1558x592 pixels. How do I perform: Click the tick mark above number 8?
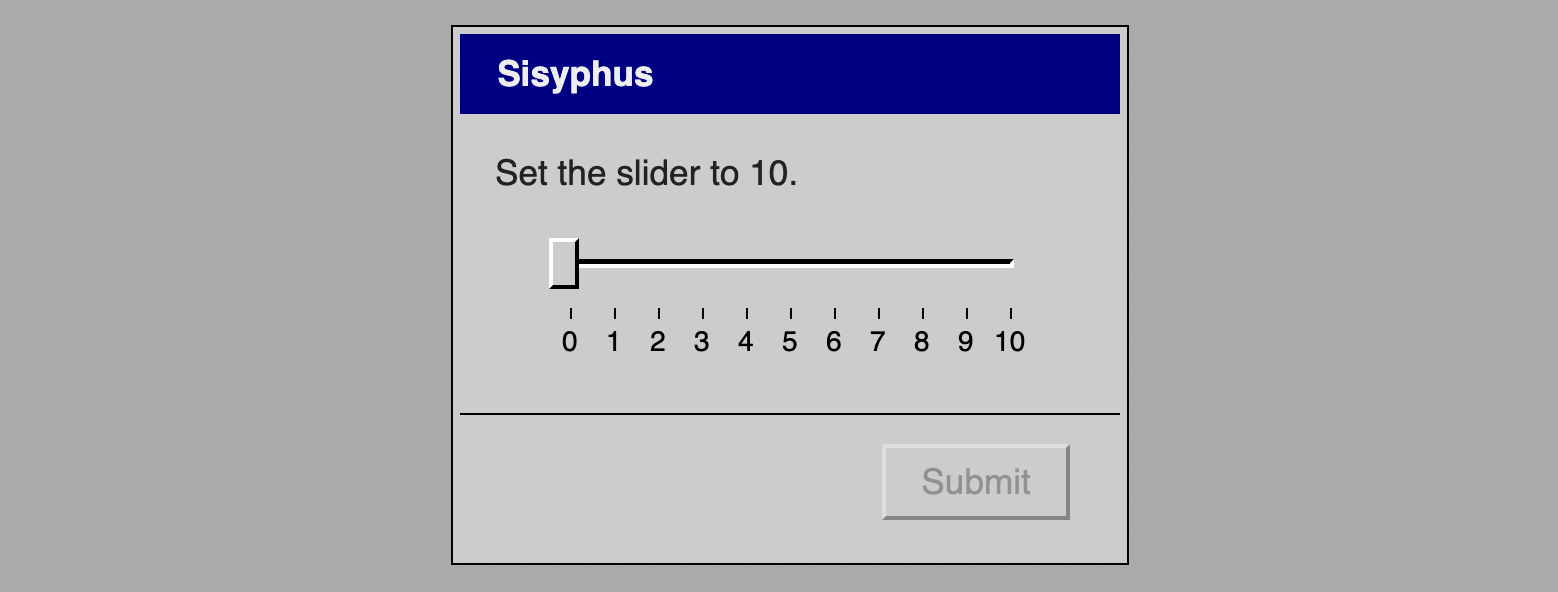(923, 314)
